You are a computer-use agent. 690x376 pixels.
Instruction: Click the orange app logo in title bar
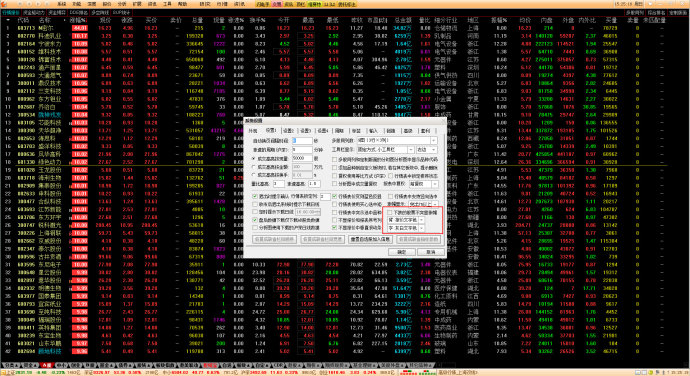tap(4, 4)
